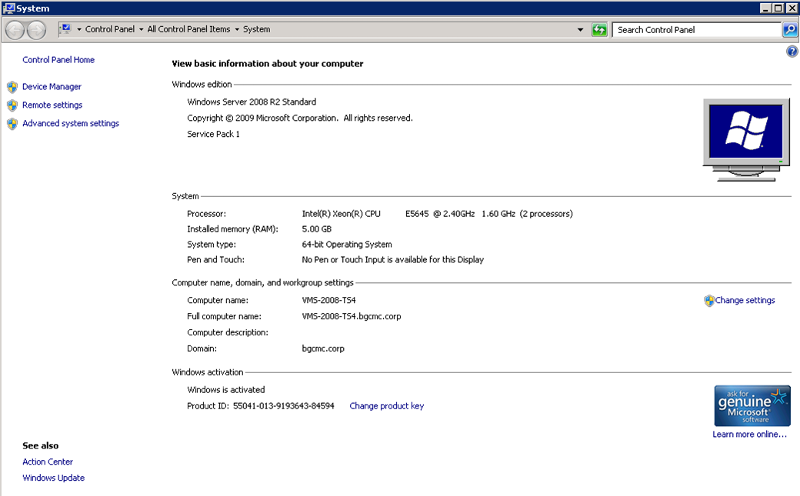
Task: Click the shield icon beside Device Manager
Action: (x=12, y=87)
